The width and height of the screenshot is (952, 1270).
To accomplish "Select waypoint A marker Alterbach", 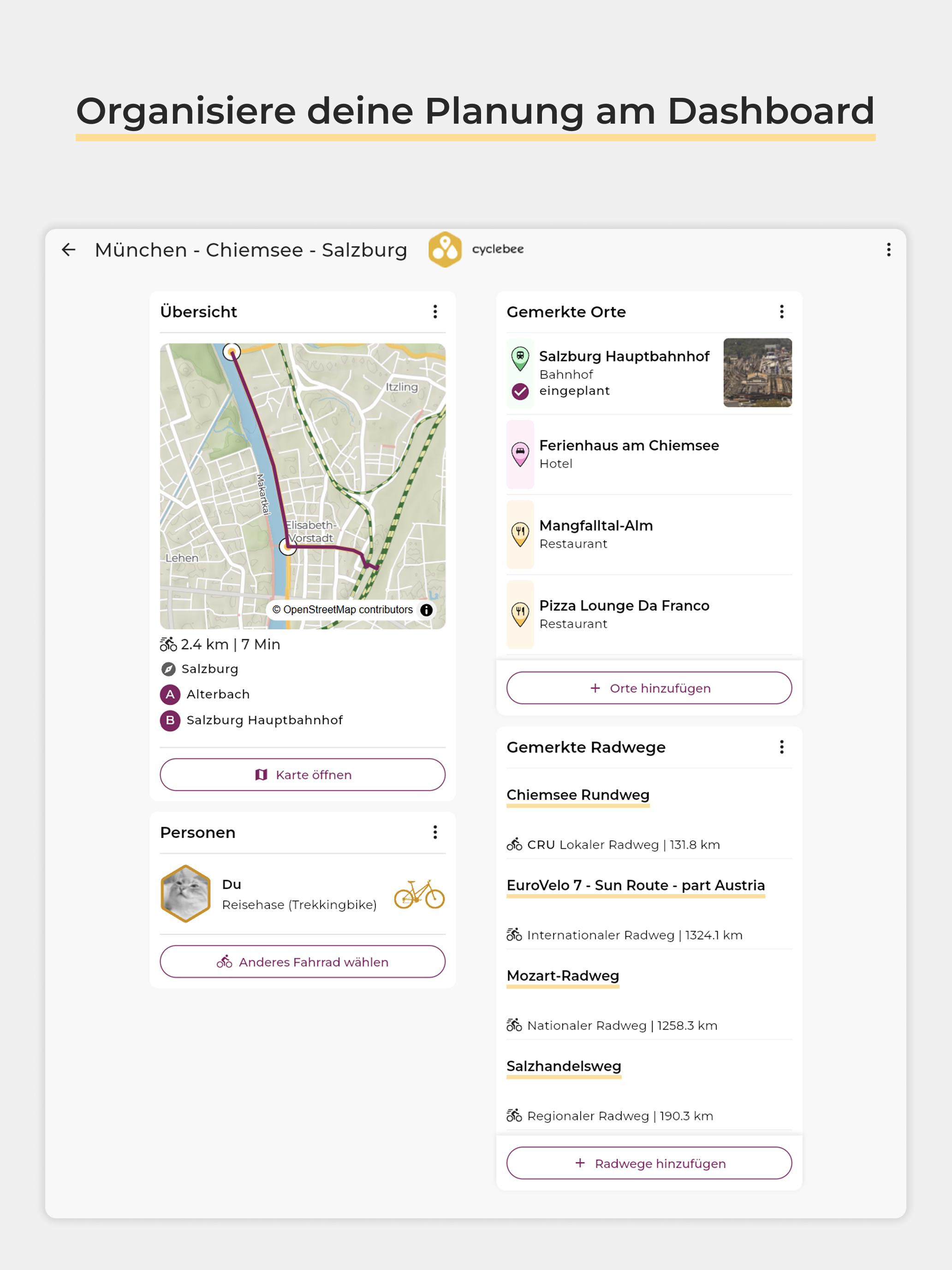I will [x=170, y=695].
